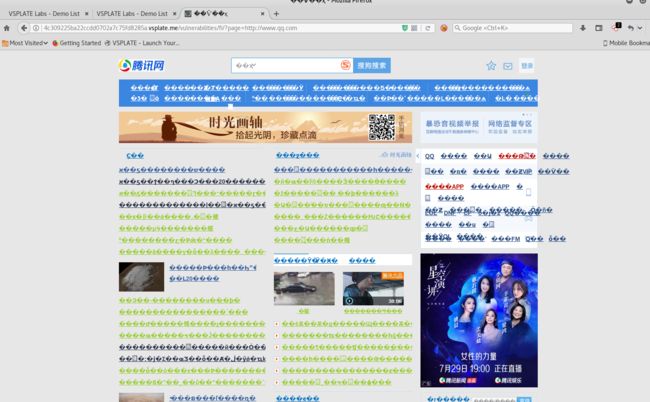Open 暴恐音视频举报 link

pyautogui.click(x=452, y=124)
